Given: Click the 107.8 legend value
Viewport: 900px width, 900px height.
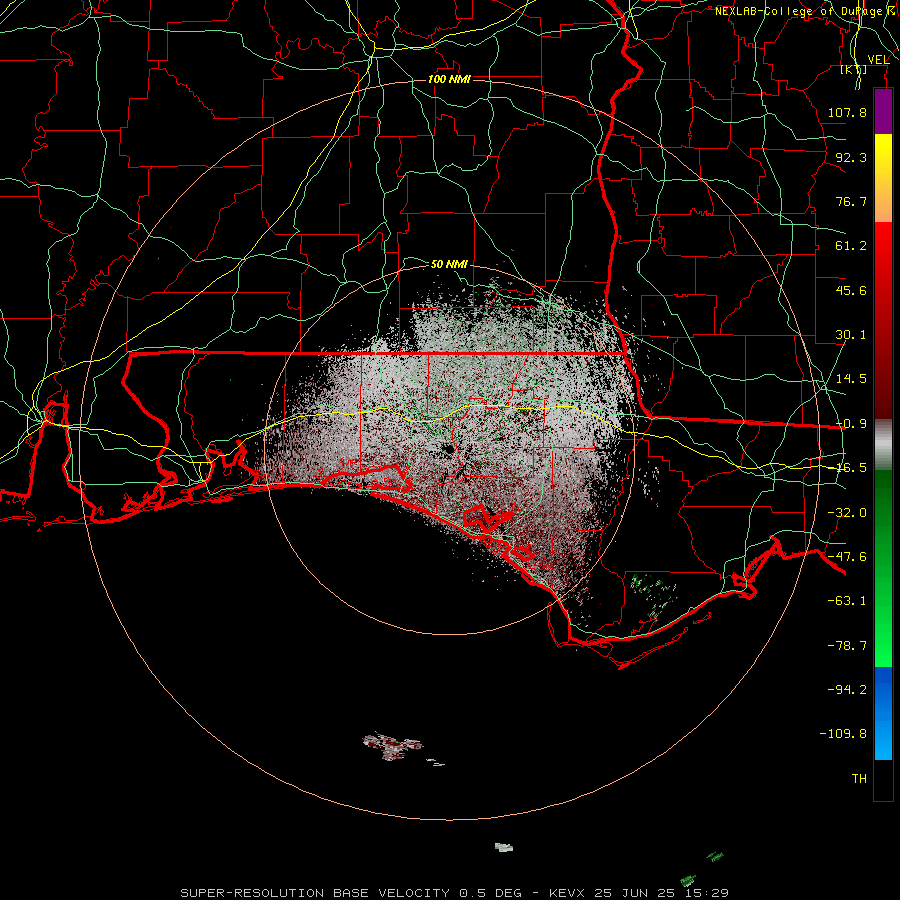Looking at the screenshot, I should 847,112.
